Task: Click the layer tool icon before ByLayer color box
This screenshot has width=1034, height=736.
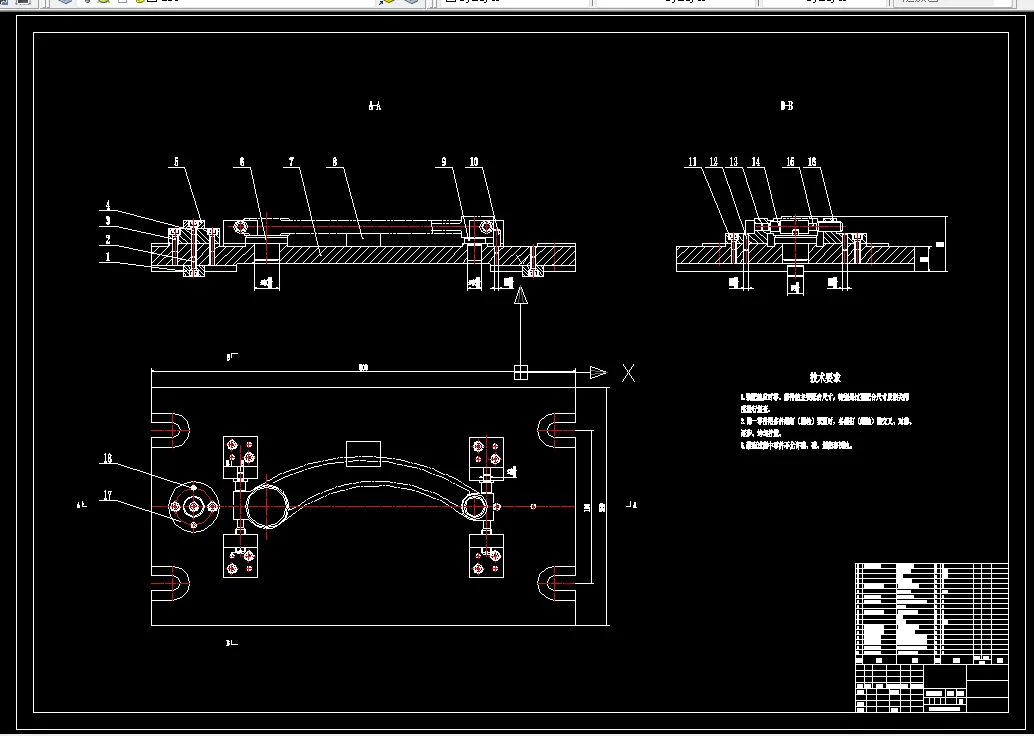Action: [x=411, y=2]
